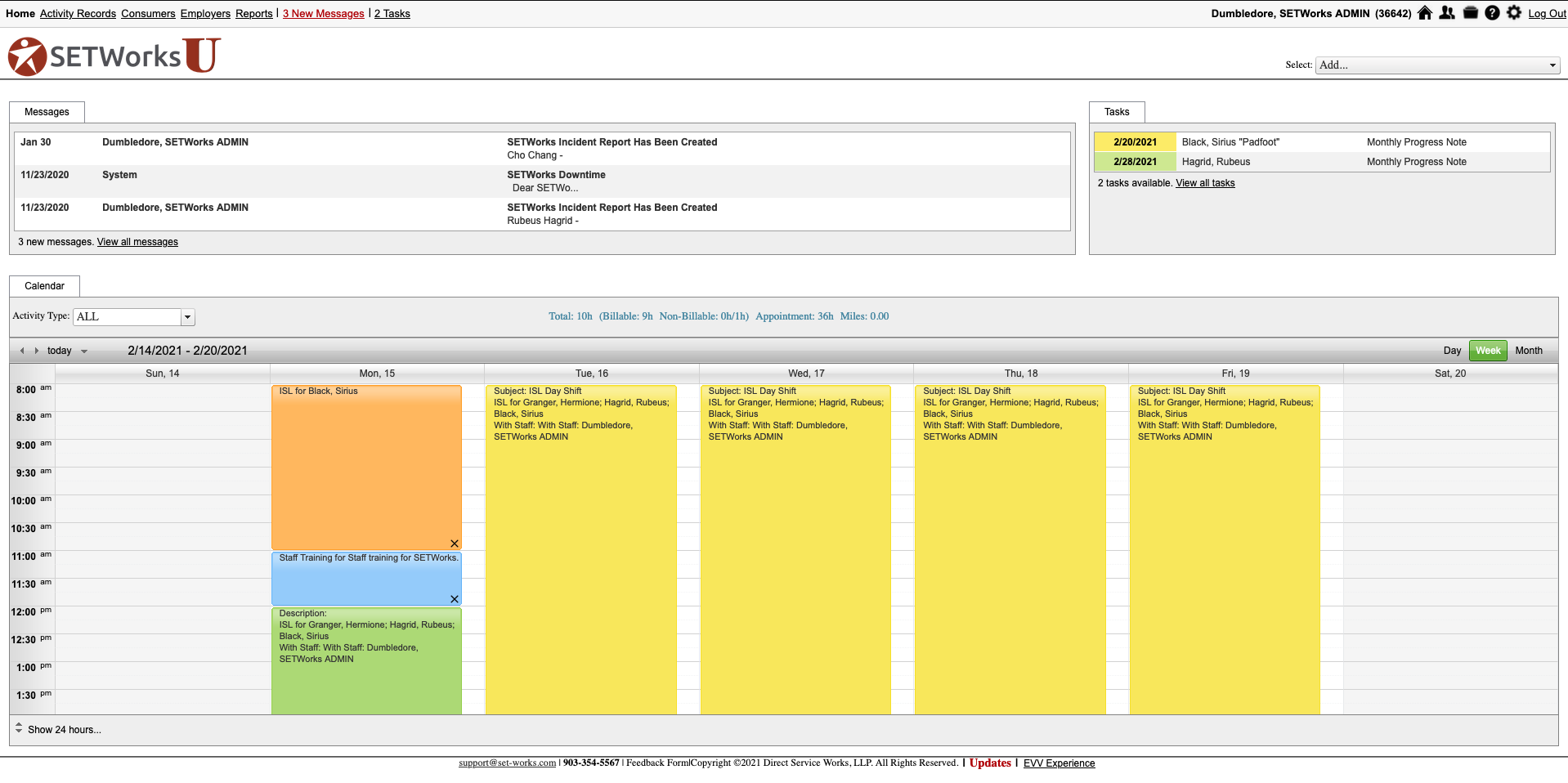Viewport: 1568px width, 783px height.
Task: Select the Calendar tab
Action: [44, 286]
